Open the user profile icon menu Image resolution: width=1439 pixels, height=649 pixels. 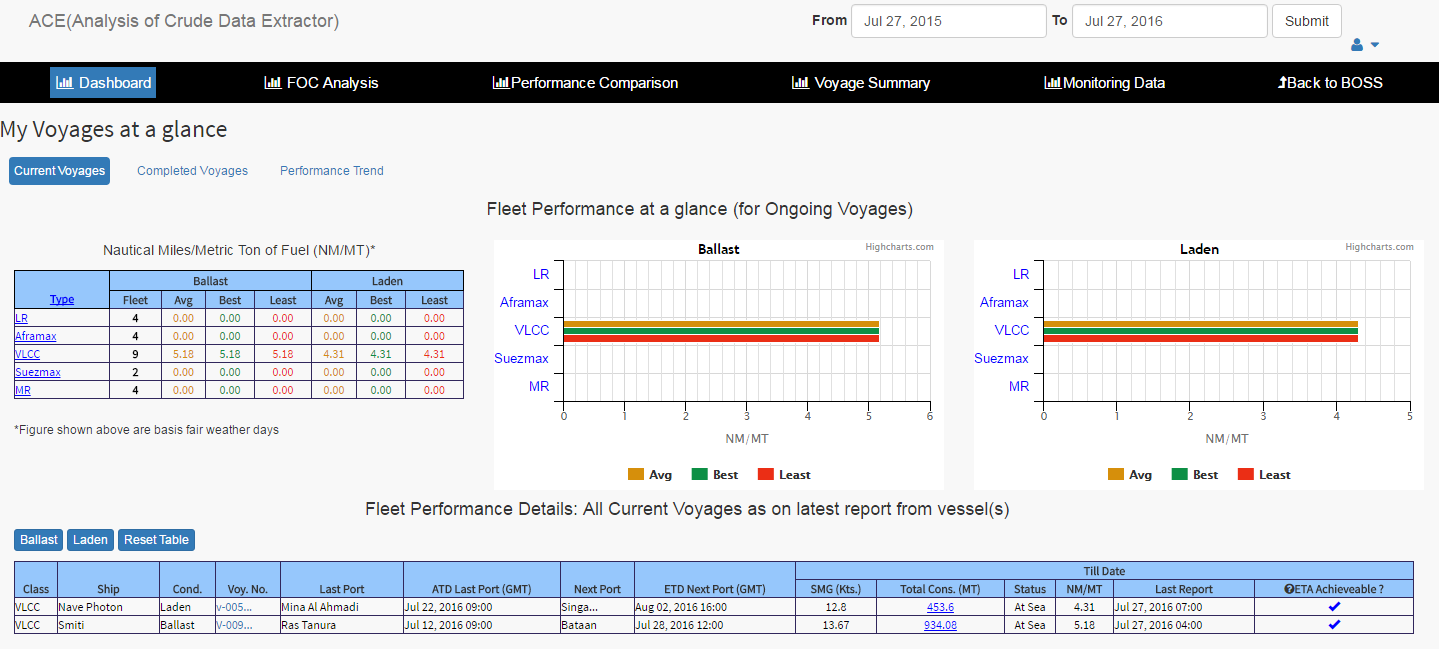pos(1357,45)
